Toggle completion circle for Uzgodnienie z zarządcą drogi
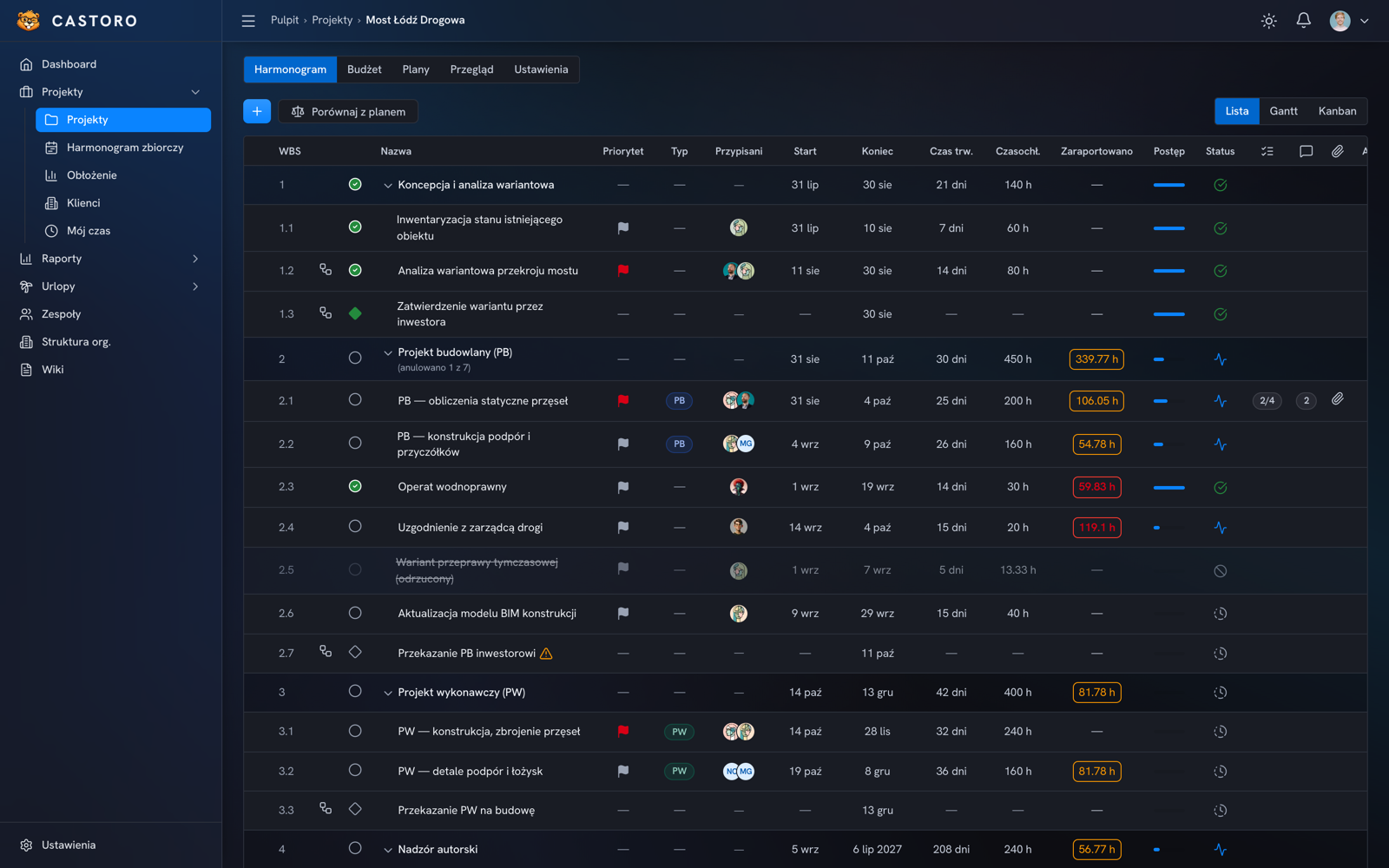The image size is (1389, 868). (355, 527)
